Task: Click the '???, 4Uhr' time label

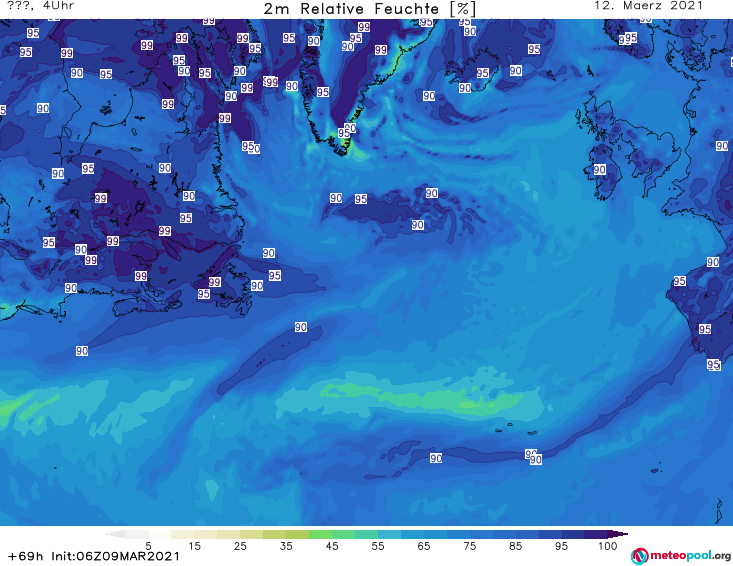Action: click(x=41, y=6)
